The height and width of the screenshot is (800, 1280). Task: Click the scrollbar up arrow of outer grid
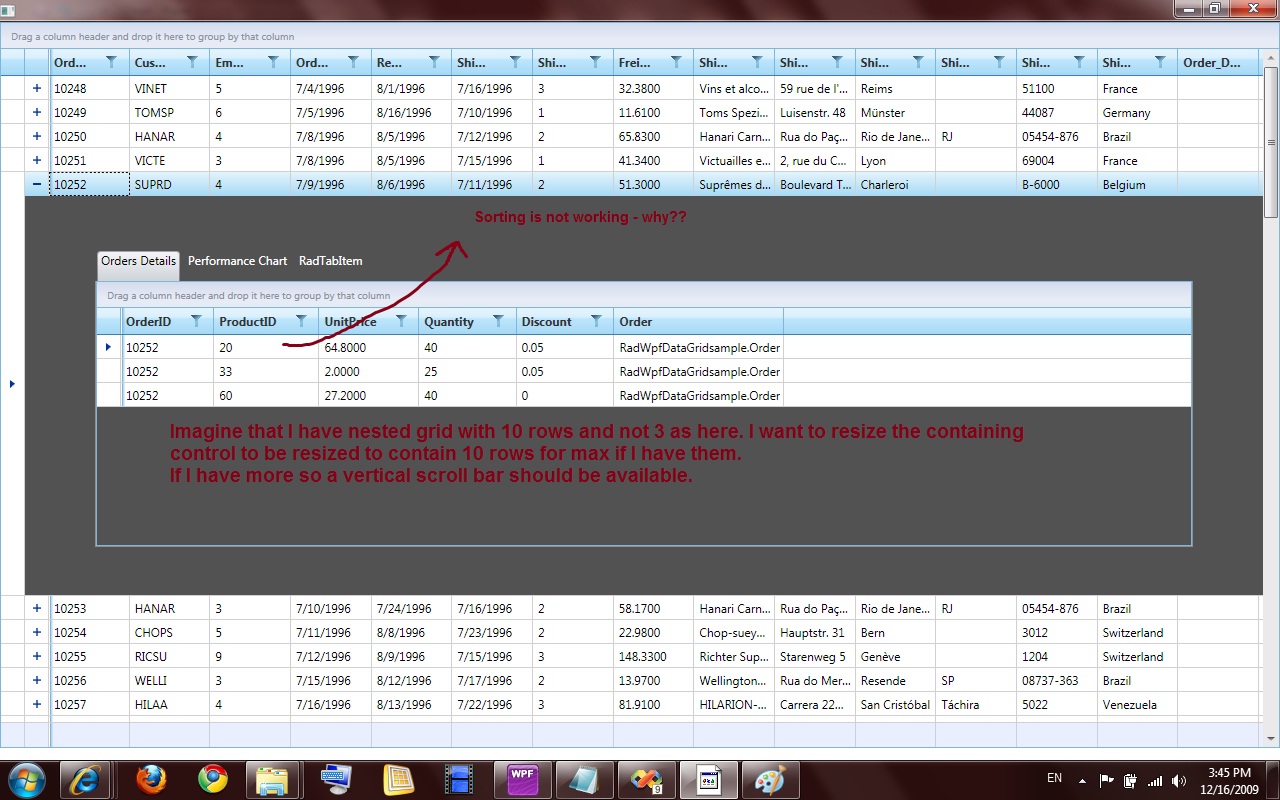click(1271, 58)
